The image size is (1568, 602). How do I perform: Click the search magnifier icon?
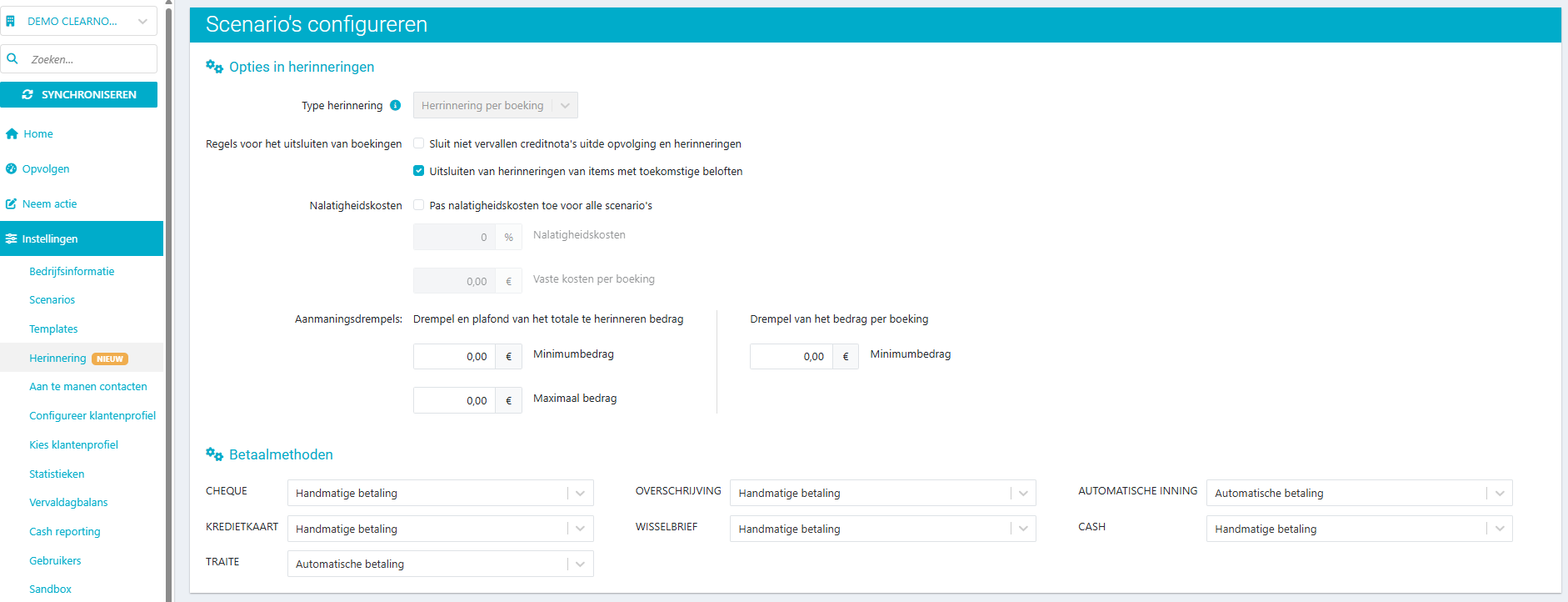12,59
